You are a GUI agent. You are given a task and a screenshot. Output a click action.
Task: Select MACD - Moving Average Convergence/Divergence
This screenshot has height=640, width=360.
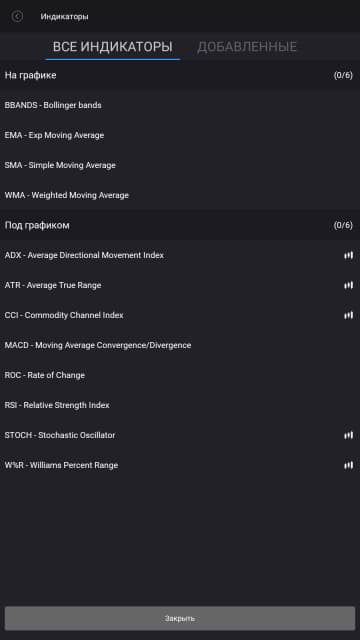click(x=180, y=345)
